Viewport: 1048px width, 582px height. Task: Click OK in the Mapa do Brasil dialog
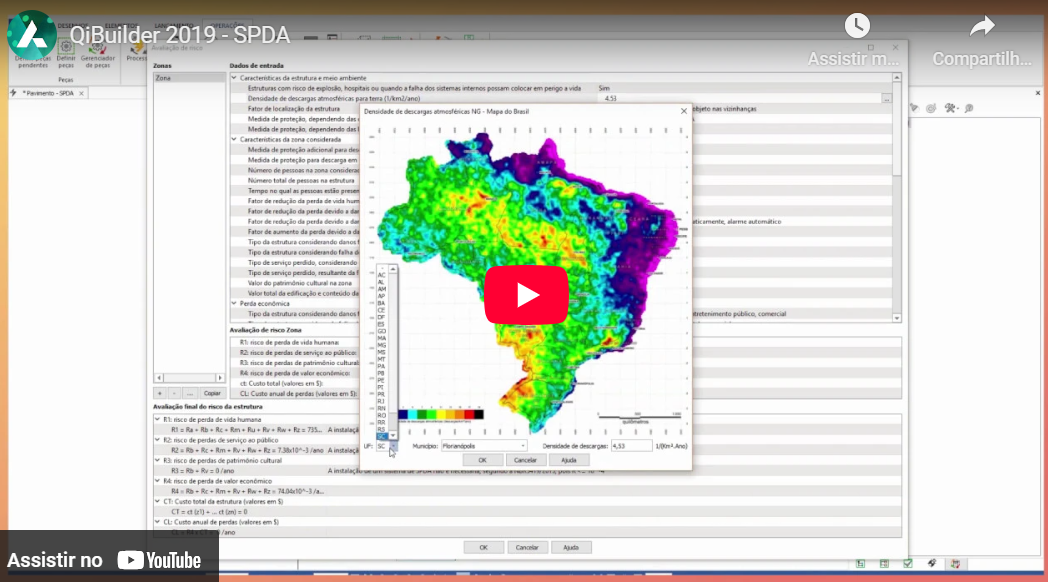point(482,460)
